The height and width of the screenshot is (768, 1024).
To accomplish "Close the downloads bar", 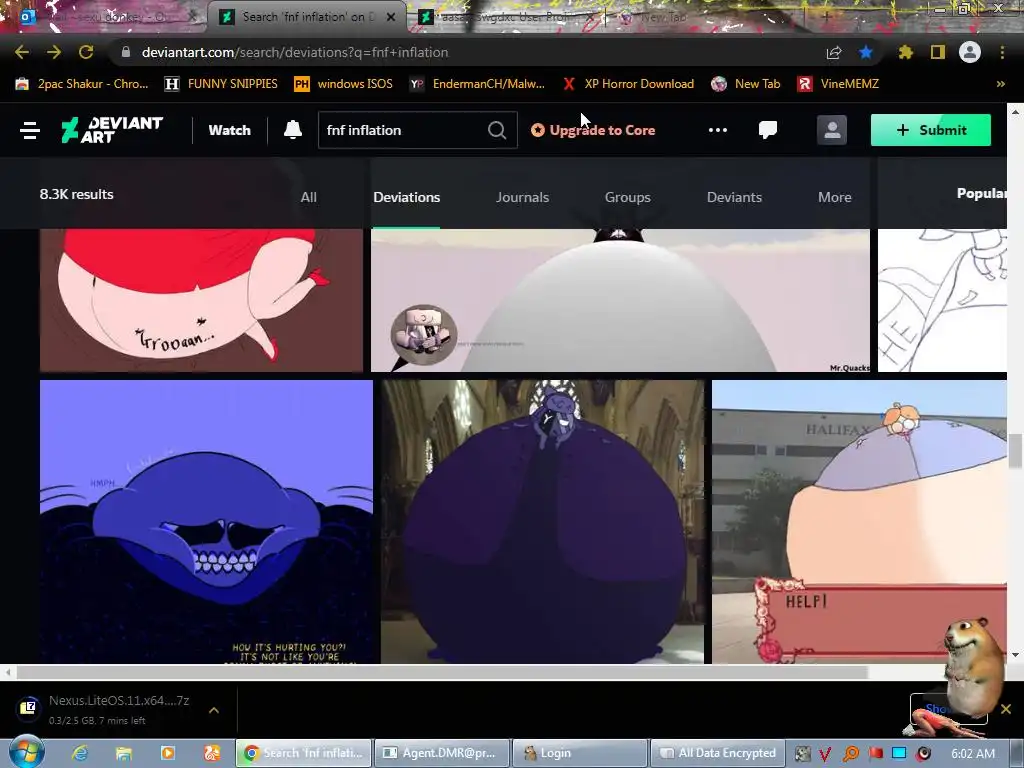I will click(1006, 709).
